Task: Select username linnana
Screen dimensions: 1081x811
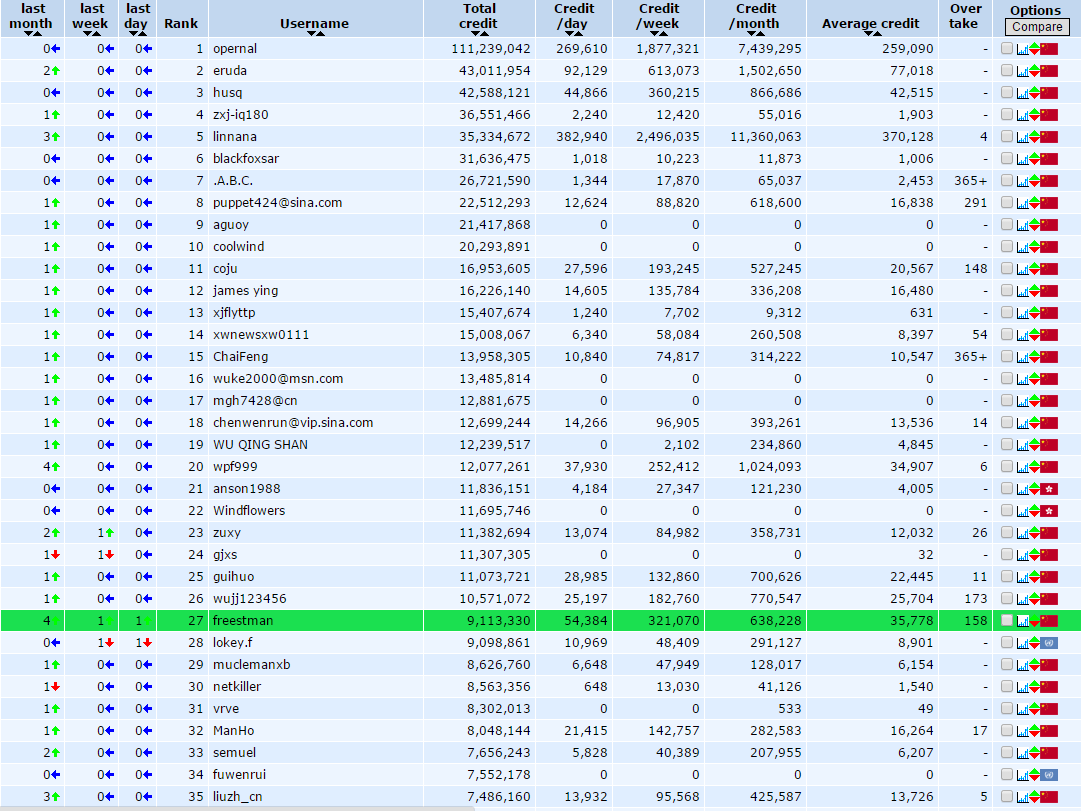Action: coord(234,137)
